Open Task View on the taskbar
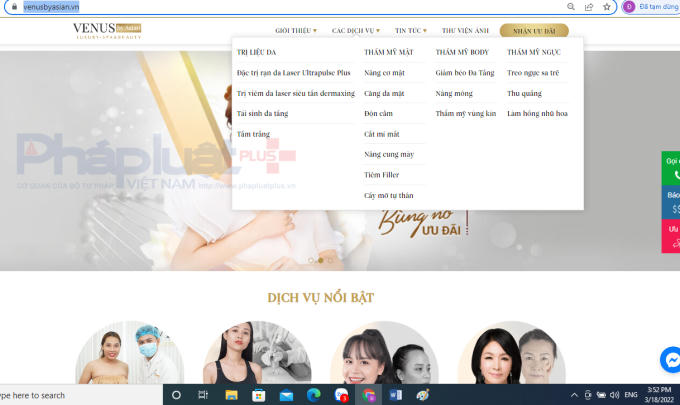The width and height of the screenshot is (680, 405). pyautogui.click(x=203, y=395)
